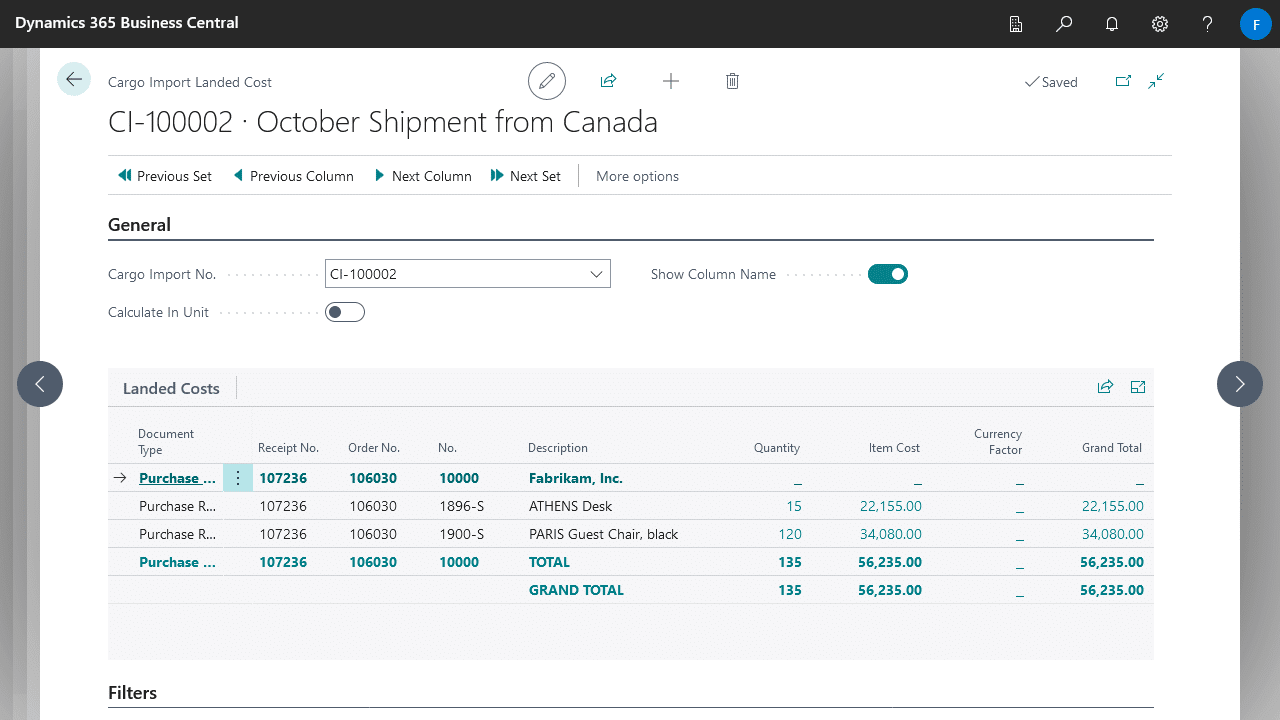Screen dimensions: 1280x720
Task: Click Previous Set action
Action: click(x=165, y=176)
